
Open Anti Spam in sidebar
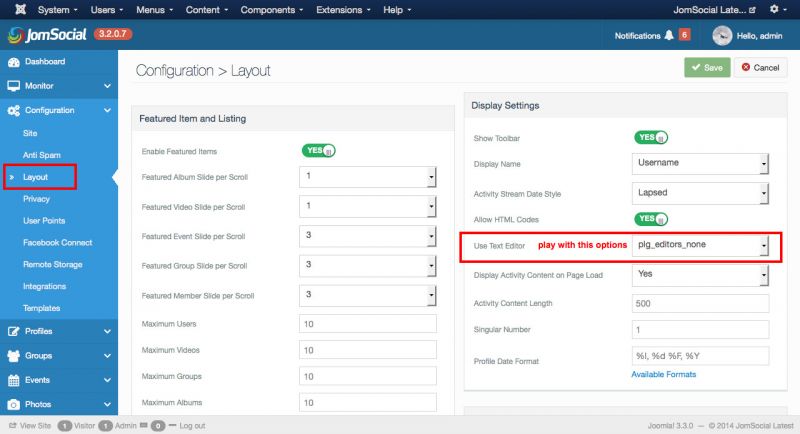pyautogui.click(x=42, y=155)
